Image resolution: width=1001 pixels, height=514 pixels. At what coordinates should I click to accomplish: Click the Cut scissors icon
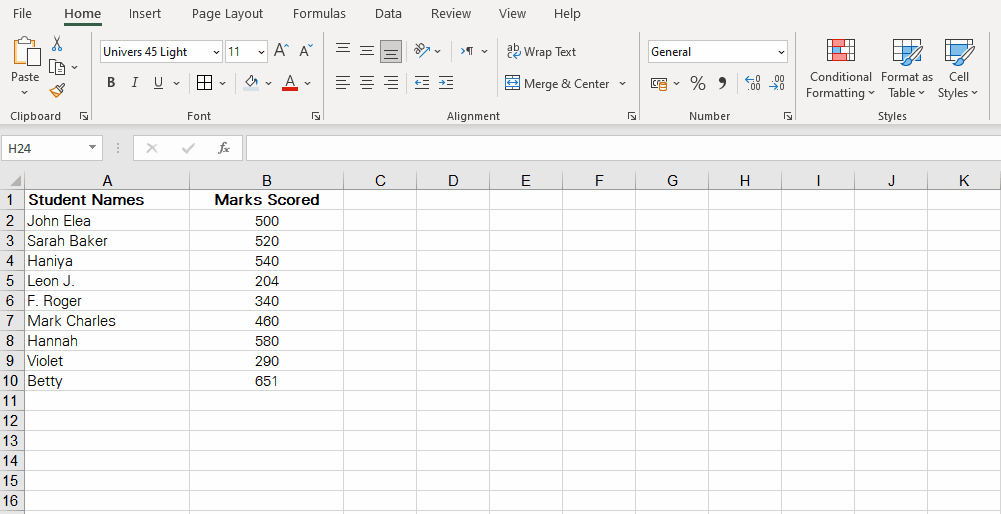[57, 43]
